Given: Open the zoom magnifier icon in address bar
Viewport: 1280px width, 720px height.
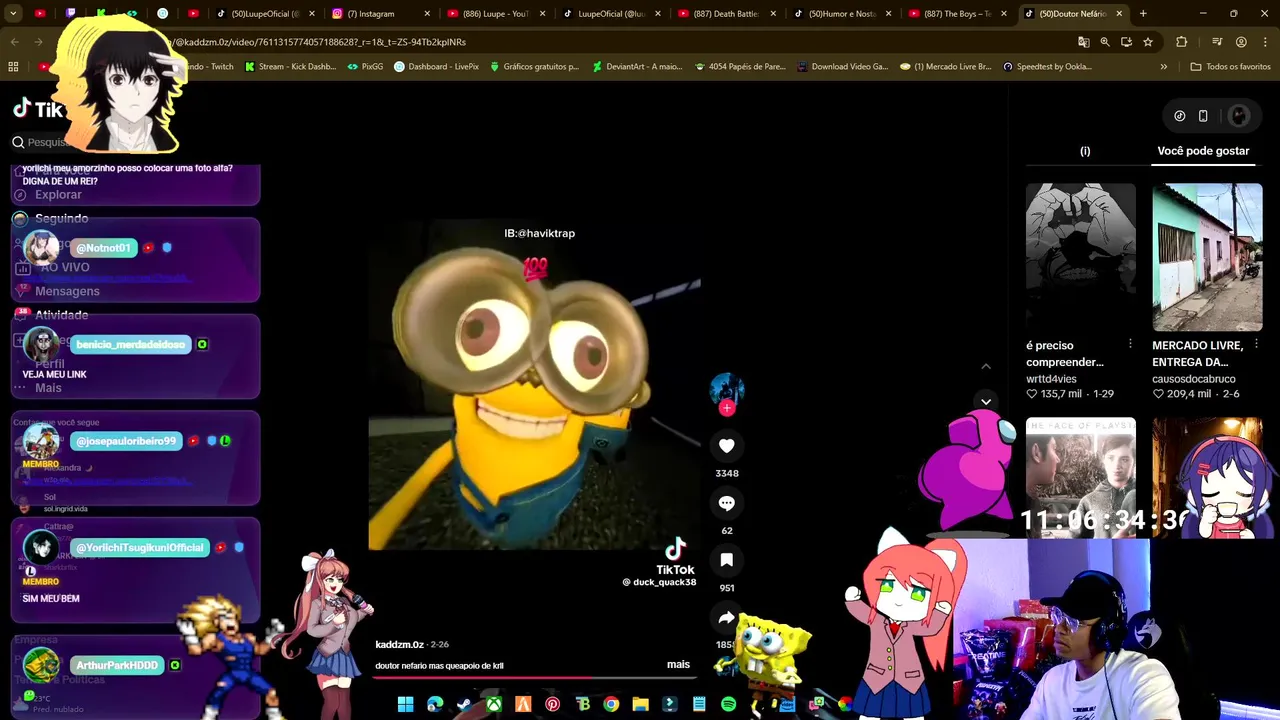Looking at the screenshot, I should click(x=1105, y=42).
